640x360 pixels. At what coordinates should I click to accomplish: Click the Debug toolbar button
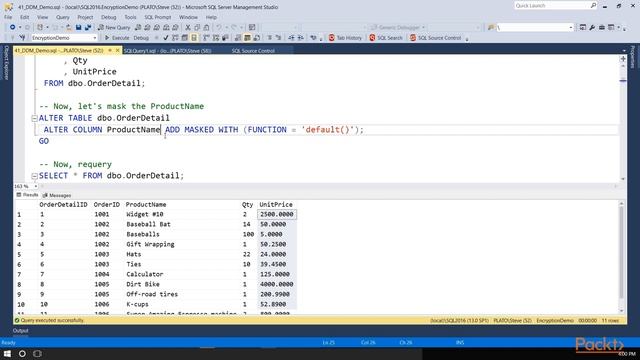pyautogui.click(x=141, y=38)
